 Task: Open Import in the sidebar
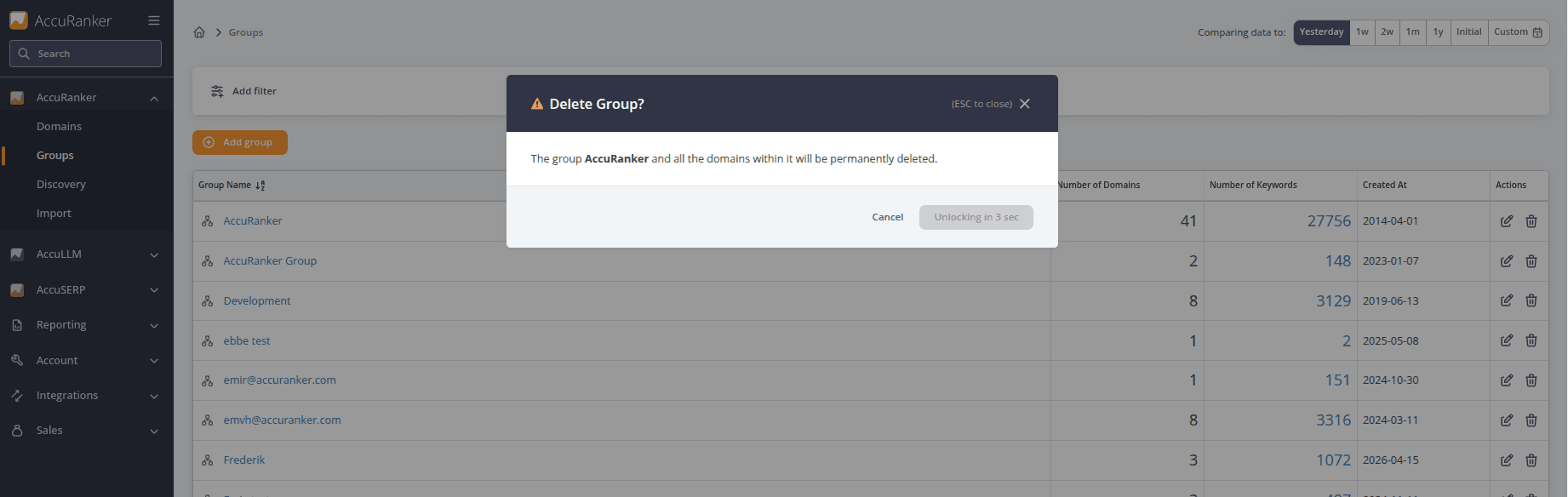click(x=54, y=214)
